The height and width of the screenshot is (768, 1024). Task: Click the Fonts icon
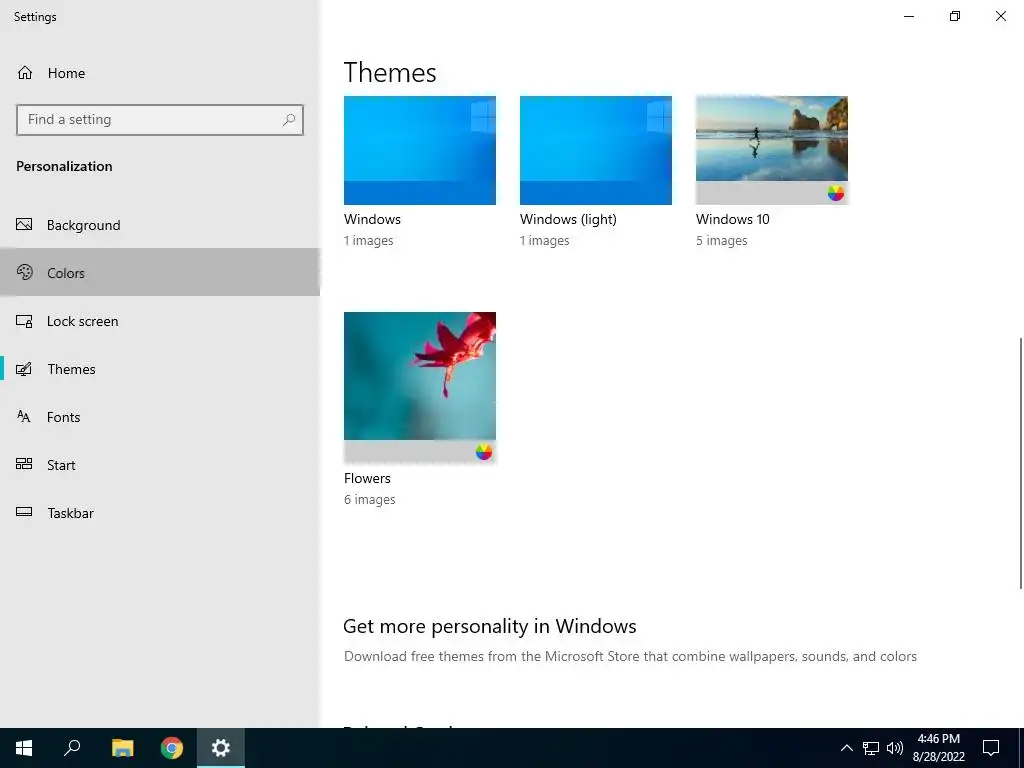24,417
